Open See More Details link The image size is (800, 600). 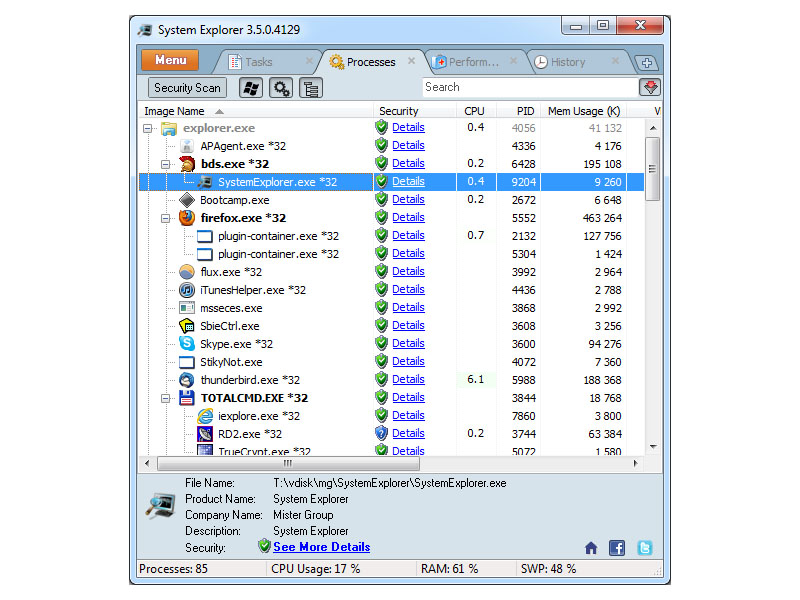pyautogui.click(x=321, y=547)
